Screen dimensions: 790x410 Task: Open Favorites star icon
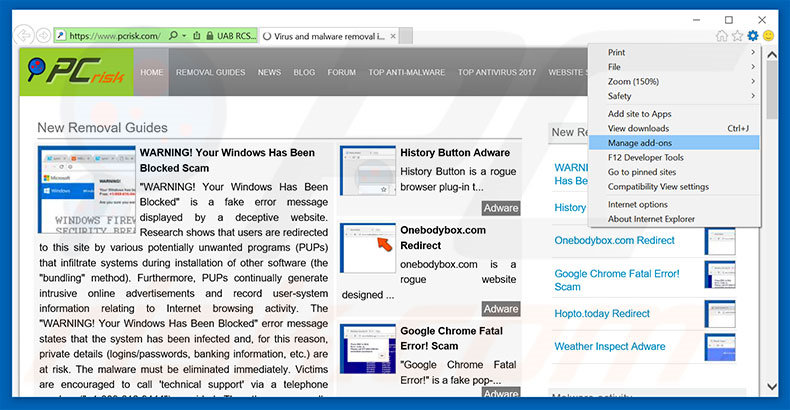(x=737, y=35)
